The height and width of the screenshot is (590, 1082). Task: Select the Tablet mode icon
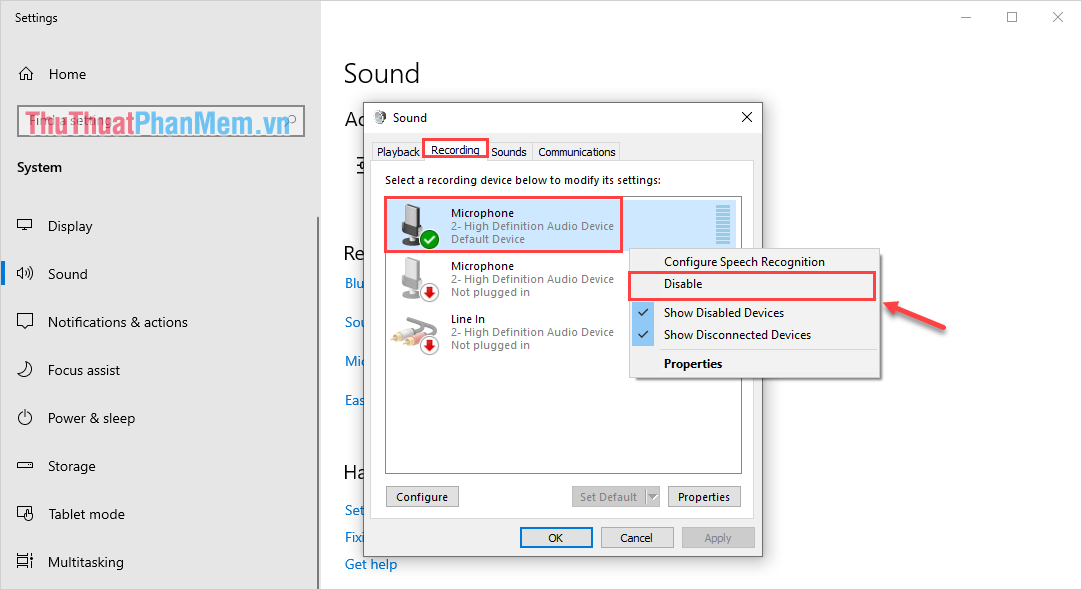[x=24, y=514]
